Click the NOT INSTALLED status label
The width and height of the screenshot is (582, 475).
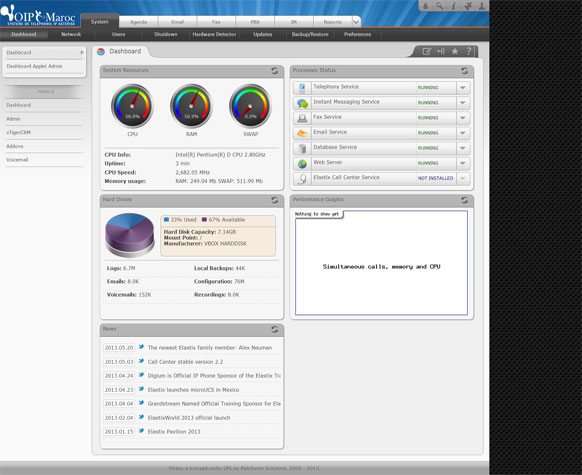click(x=435, y=178)
